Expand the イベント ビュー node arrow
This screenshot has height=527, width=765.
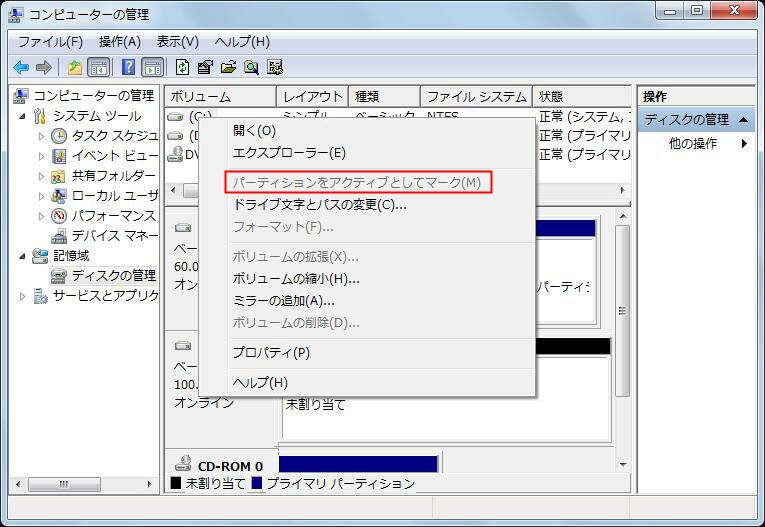pyautogui.click(x=41, y=156)
